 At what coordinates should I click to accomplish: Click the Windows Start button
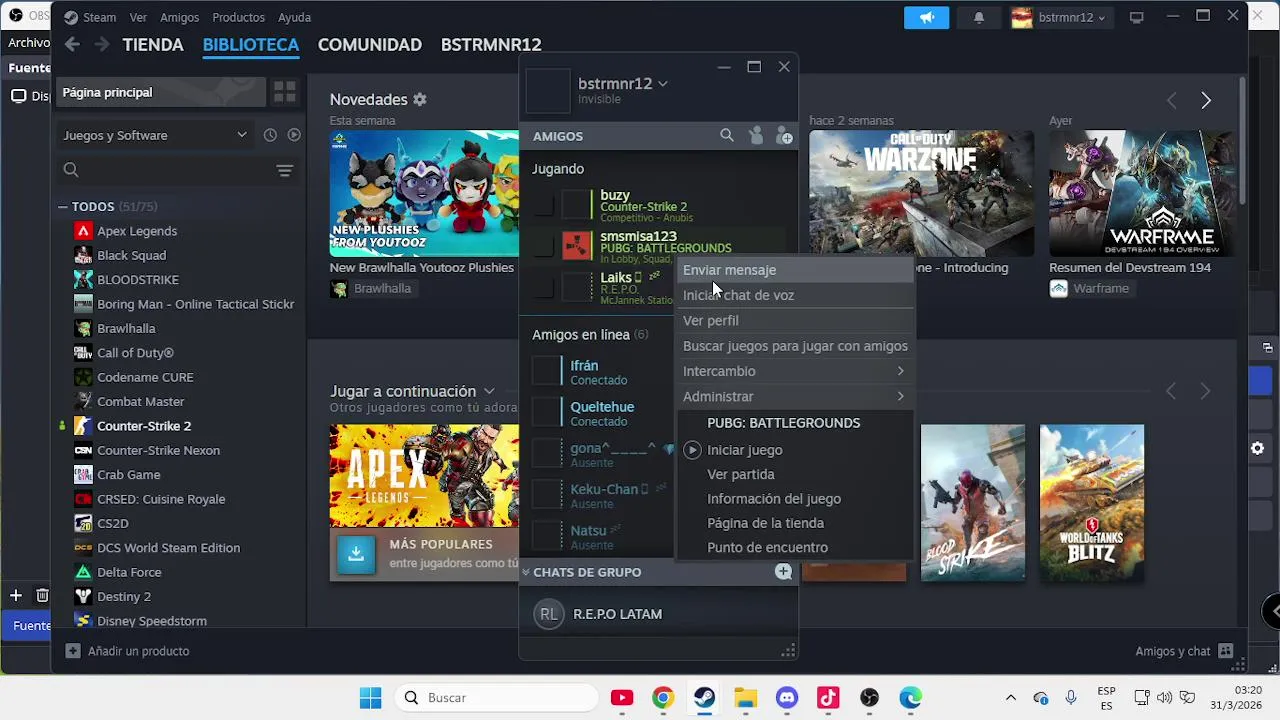tap(370, 698)
